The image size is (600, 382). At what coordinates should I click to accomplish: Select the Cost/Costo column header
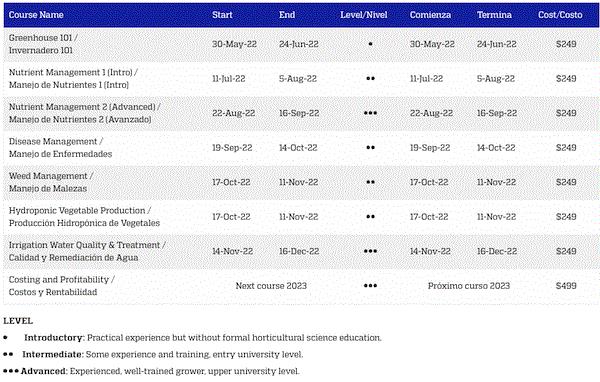pos(560,15)
